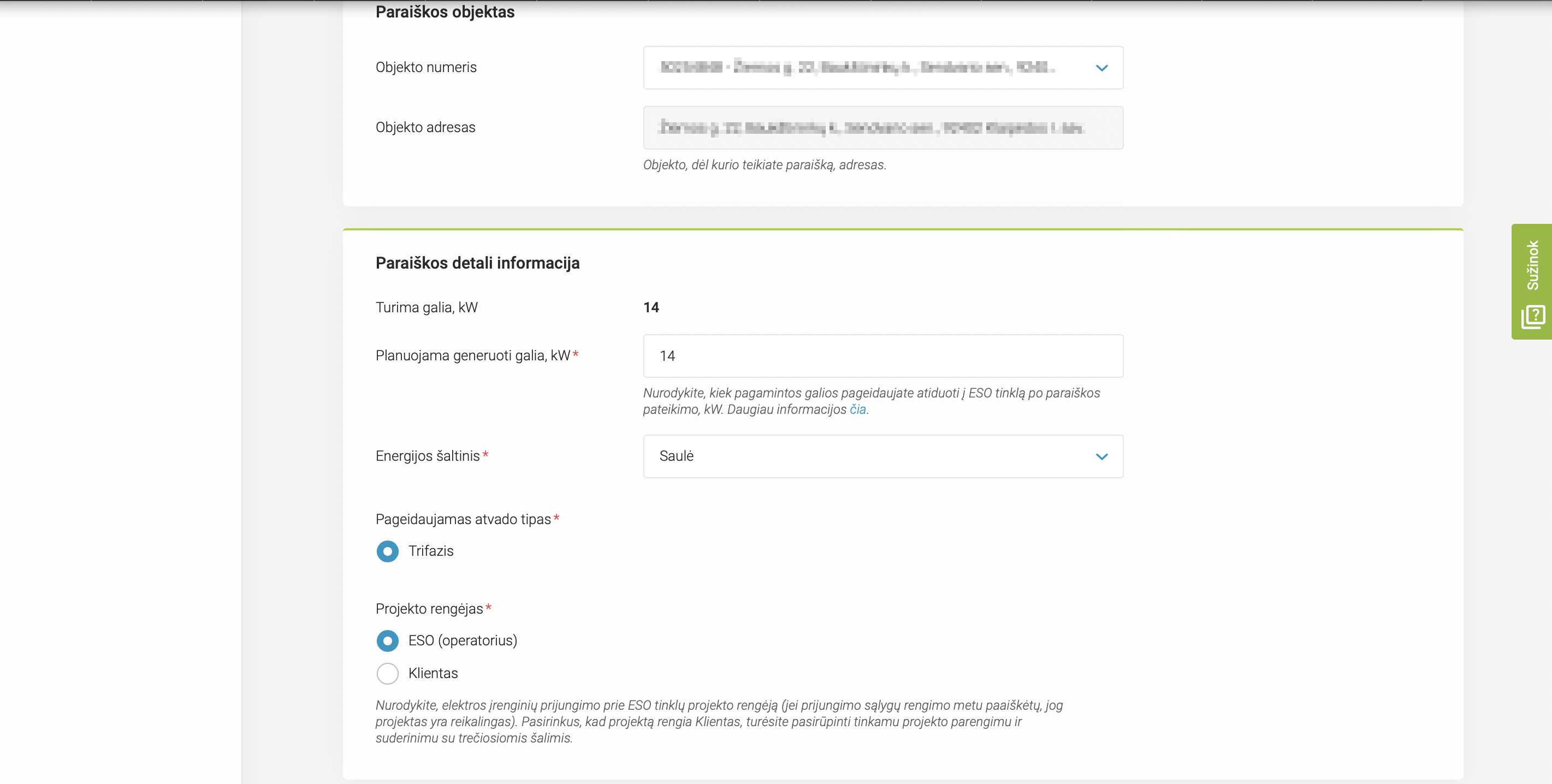Select the Klientas radio option
This screenshot has height=784, width=1552.
pos(387,673)
